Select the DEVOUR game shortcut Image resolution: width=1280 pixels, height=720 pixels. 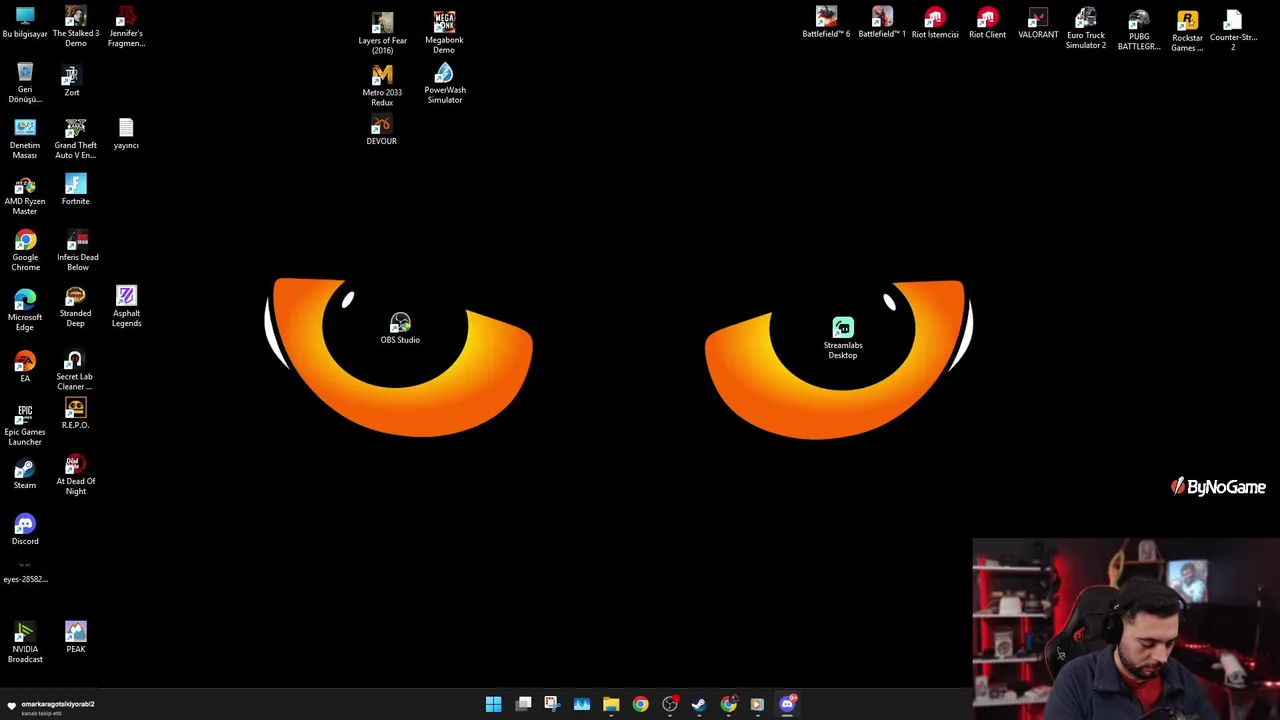click(381, 131)
